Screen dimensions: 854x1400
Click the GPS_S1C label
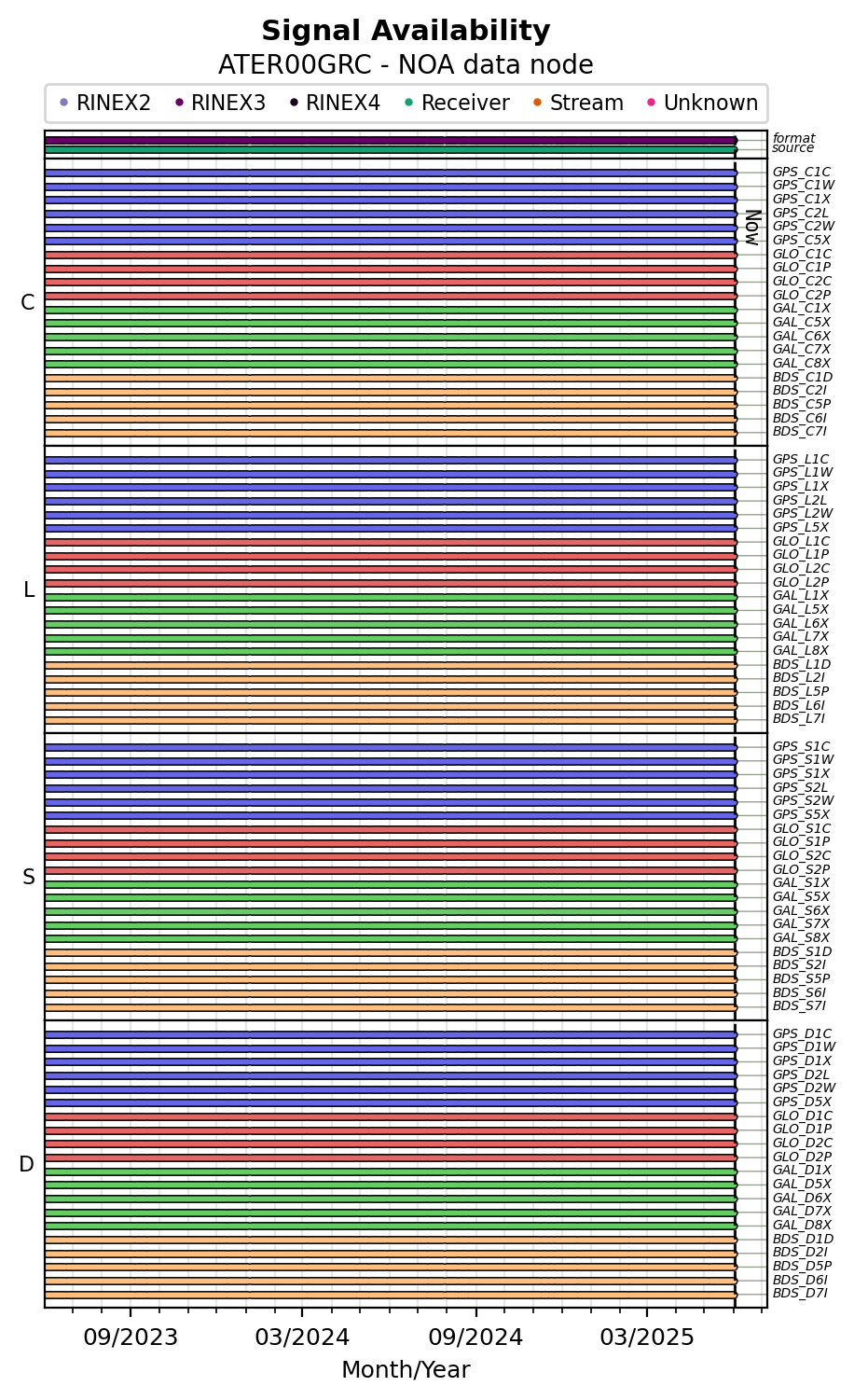[802, 746]
